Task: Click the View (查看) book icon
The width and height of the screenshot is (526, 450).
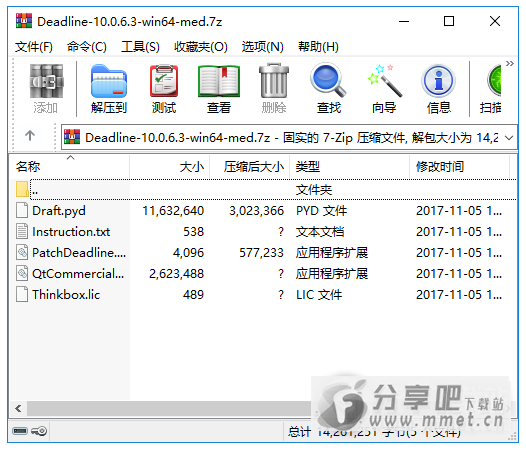Action: 219,82
